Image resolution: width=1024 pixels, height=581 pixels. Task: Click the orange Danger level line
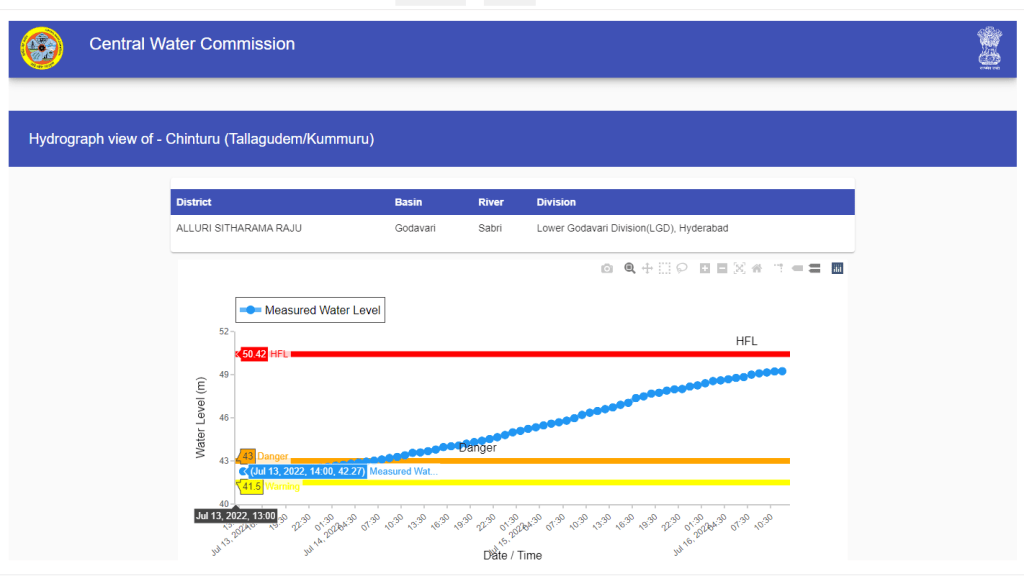[x=600, y=460]
